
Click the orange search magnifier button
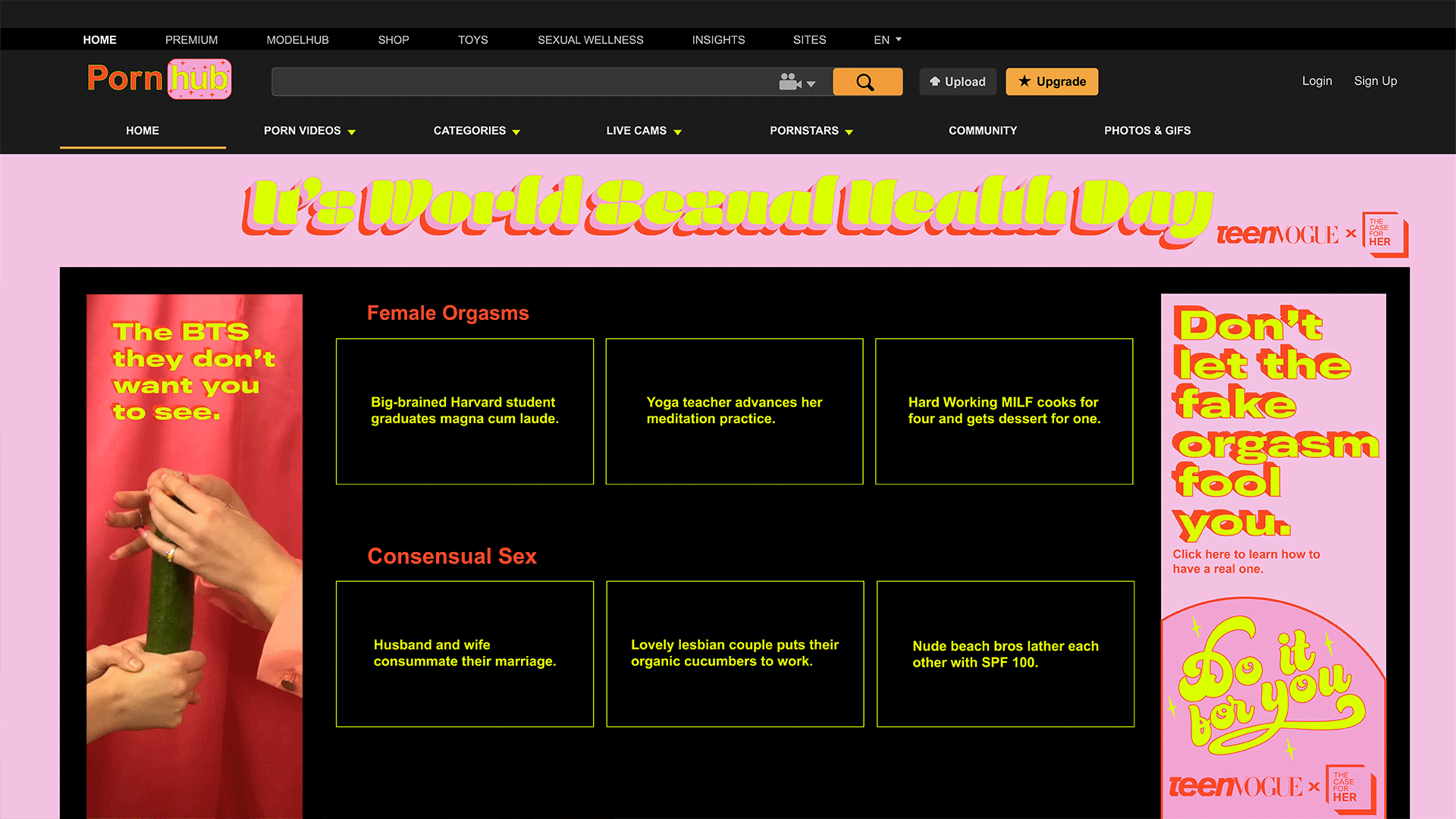click(868, 82)
